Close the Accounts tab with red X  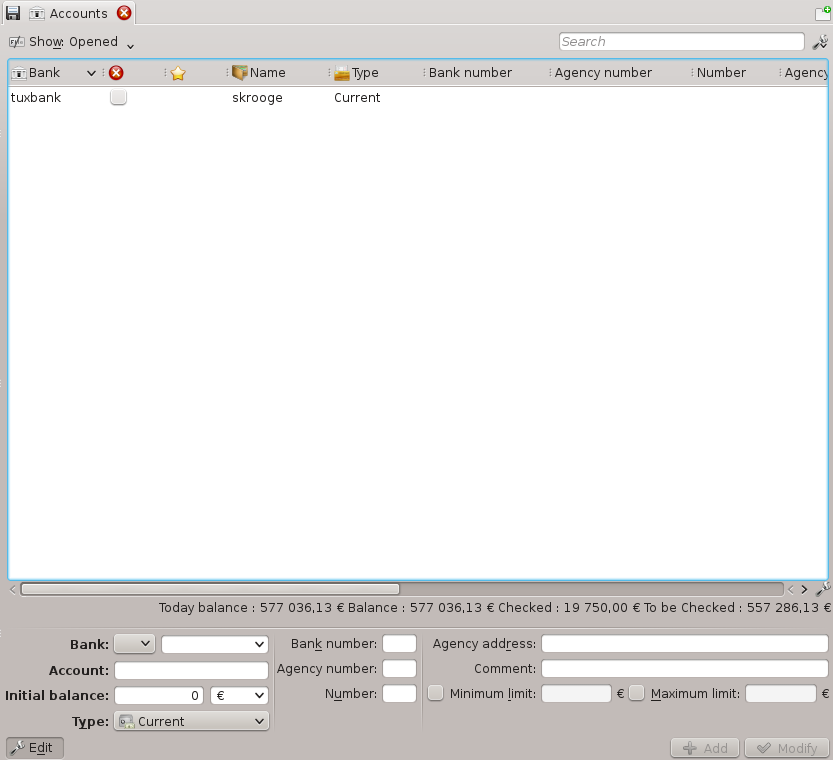click(124, 13)
